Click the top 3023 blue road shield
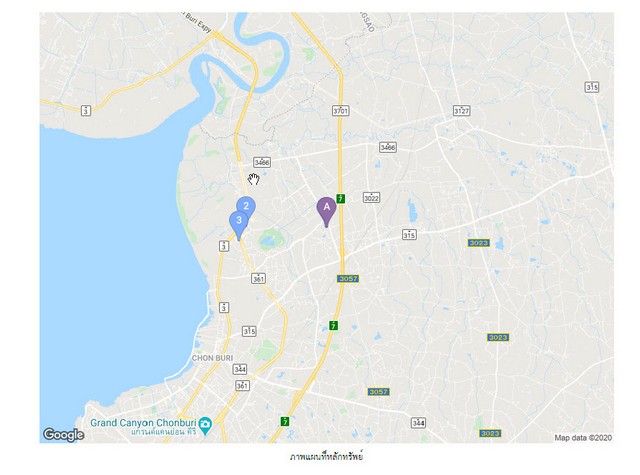This screenshot has width=640, height=475. [x=478, y=243]
